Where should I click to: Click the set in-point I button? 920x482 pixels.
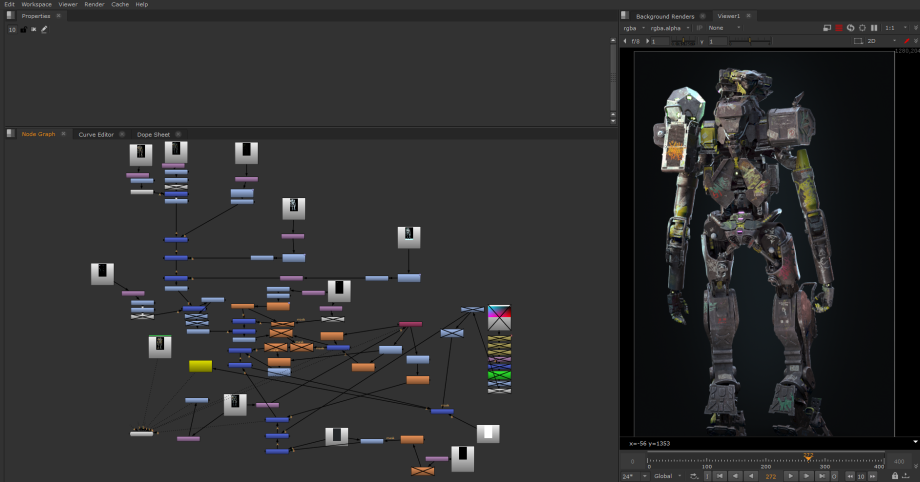click(x=708, y=476)
